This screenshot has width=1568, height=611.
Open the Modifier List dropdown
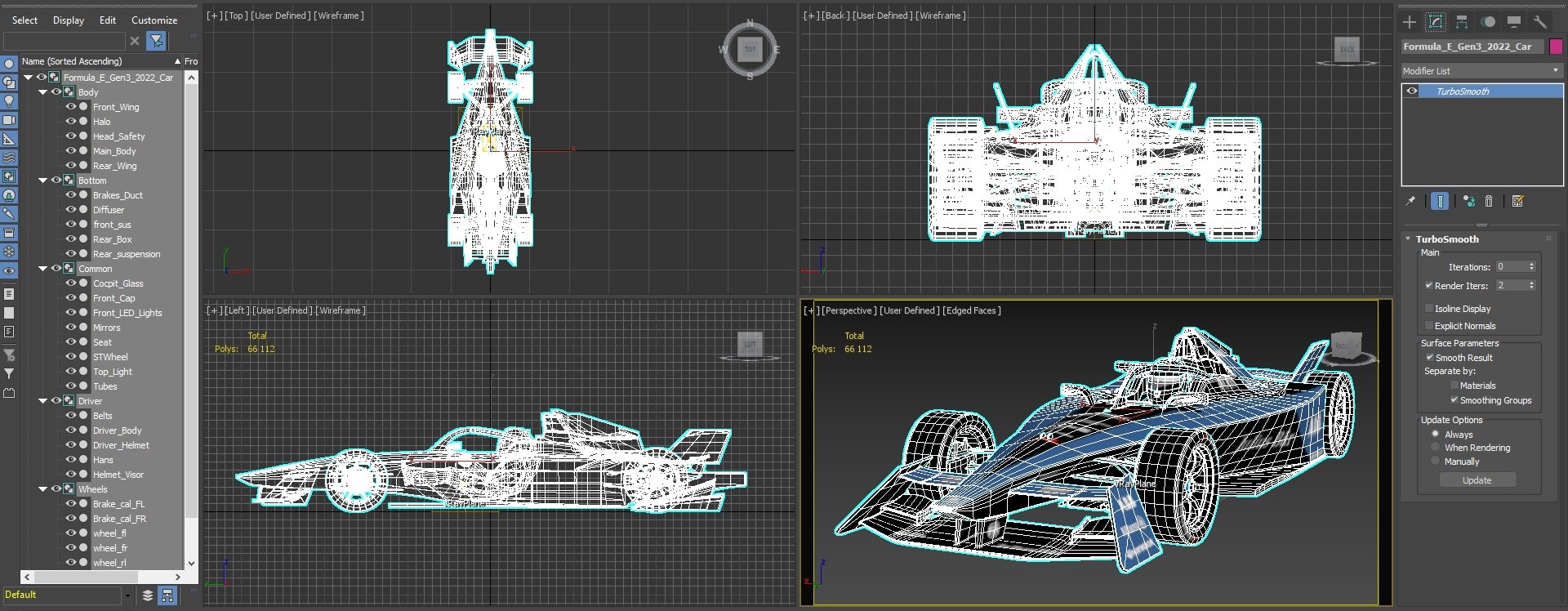coord(1481,71)
